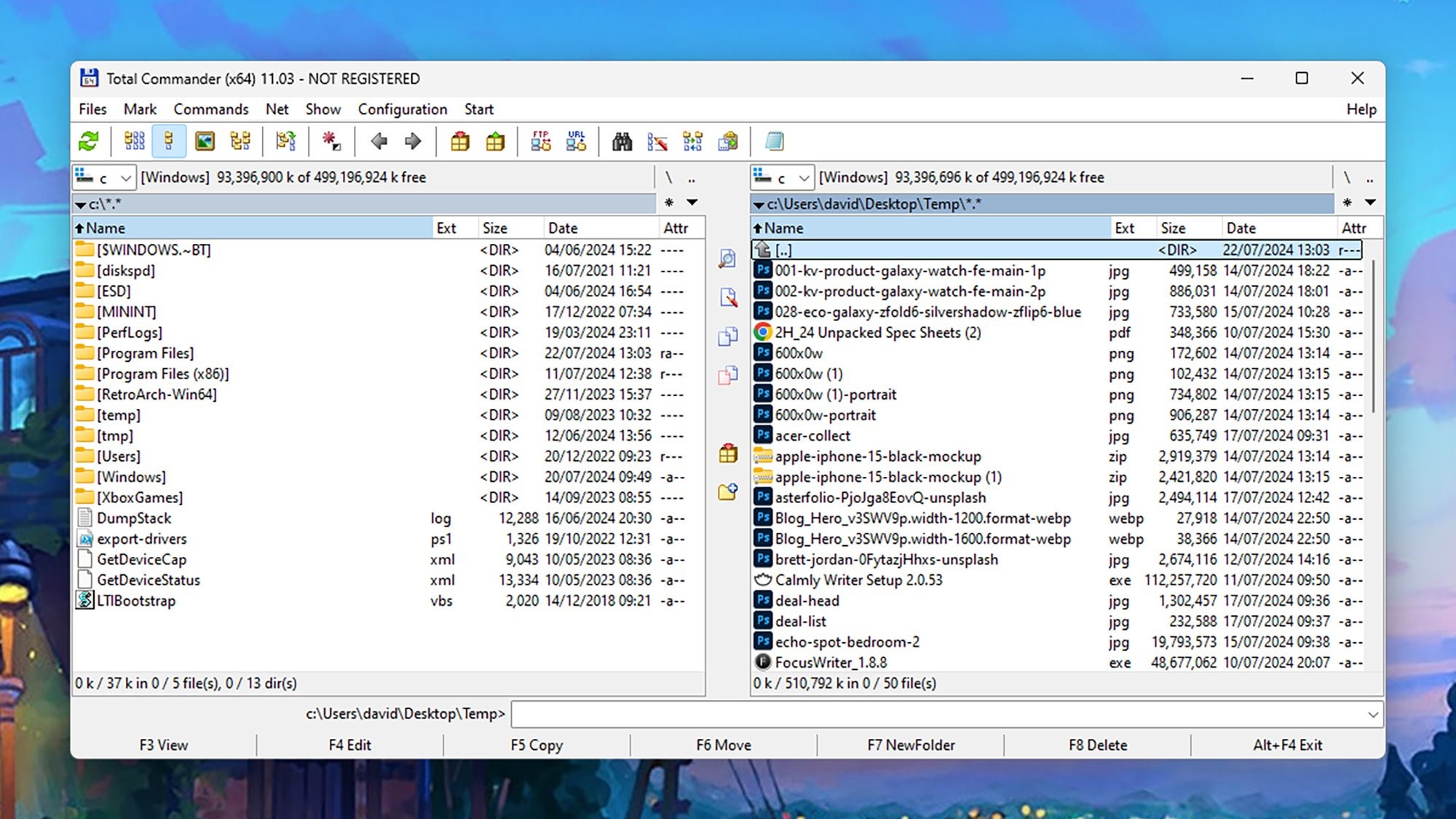1456x819 pixels.
Task: Go to parent with right panel two-dot button
Action: 1369,178
